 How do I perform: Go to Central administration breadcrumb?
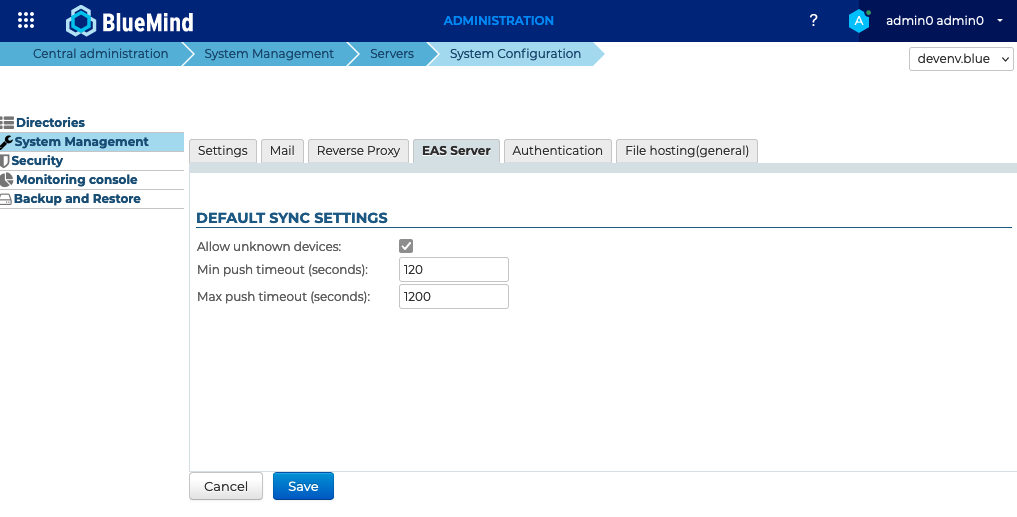[x=100, y=54]
